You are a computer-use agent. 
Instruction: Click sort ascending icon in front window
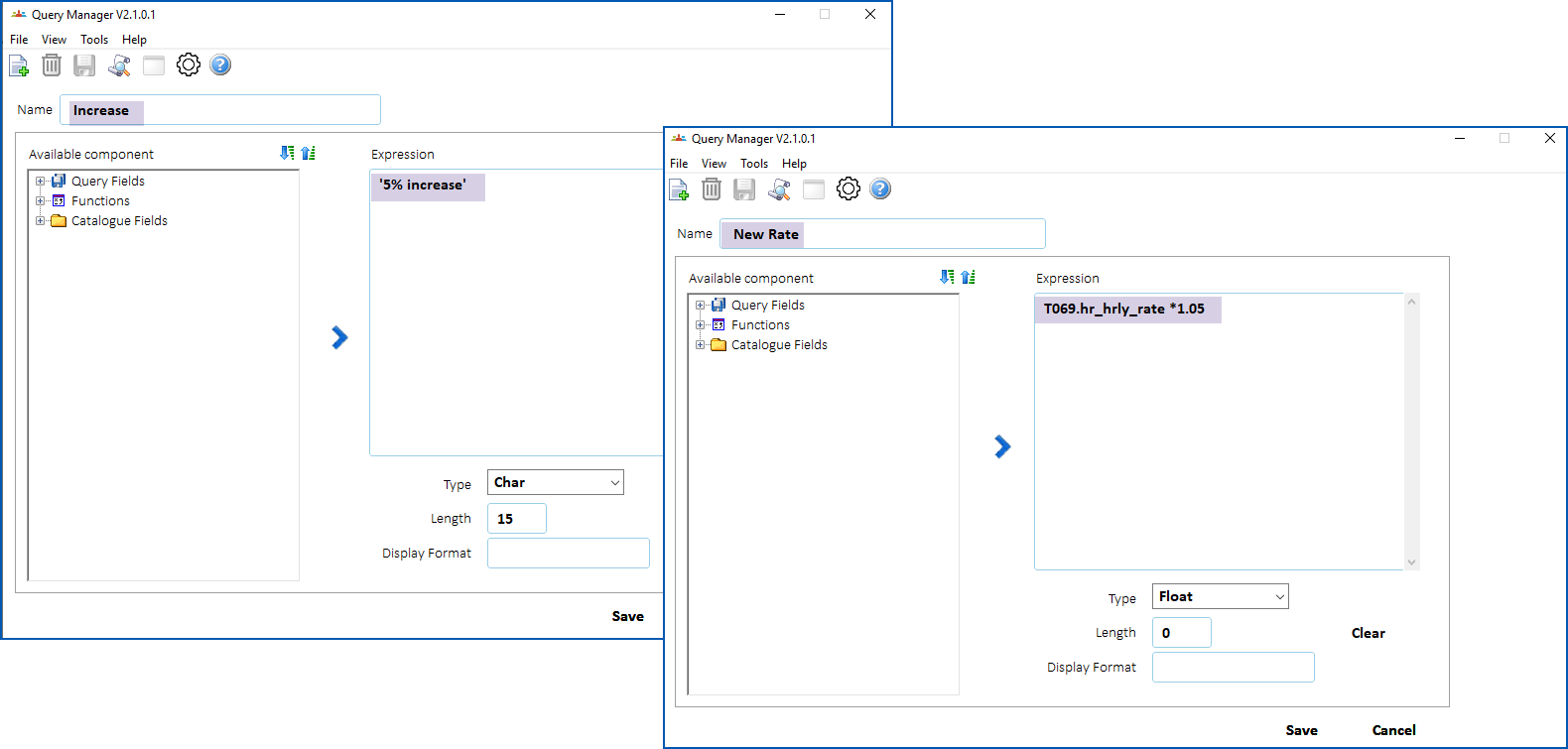(x=969, y=277)
